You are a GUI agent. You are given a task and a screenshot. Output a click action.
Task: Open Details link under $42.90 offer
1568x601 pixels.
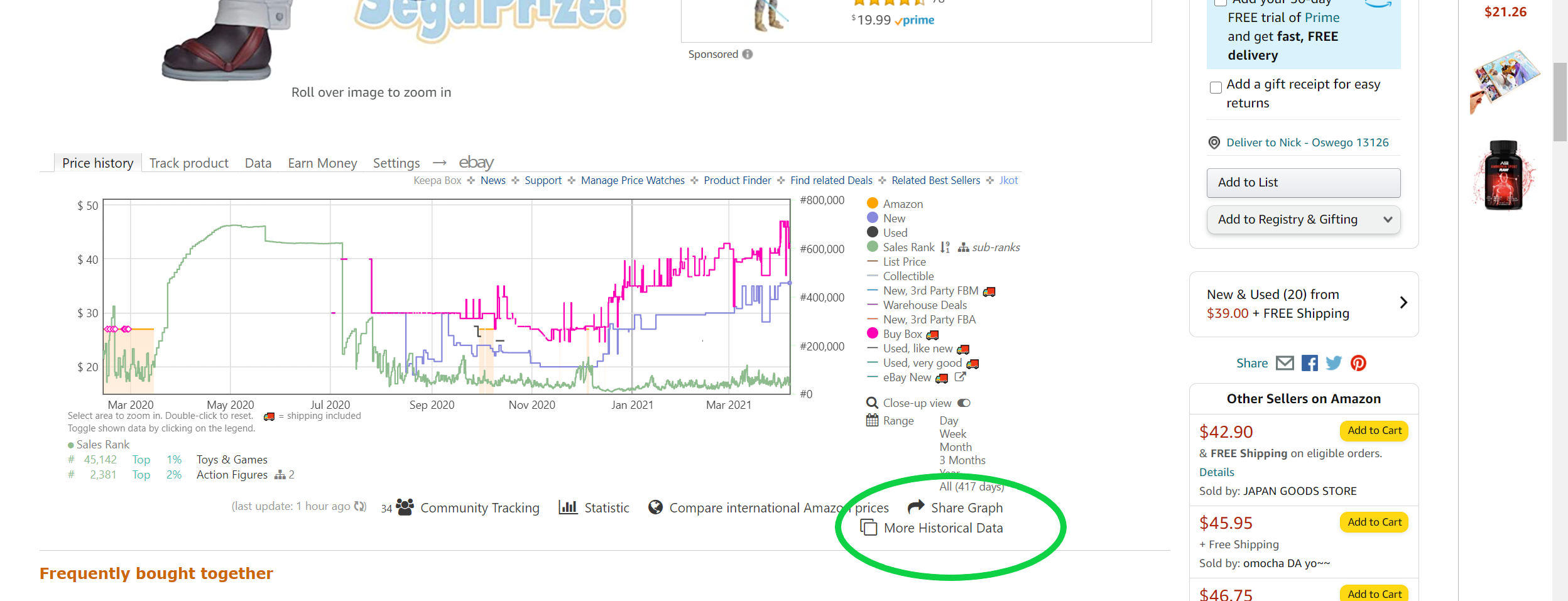point(1216,472)
